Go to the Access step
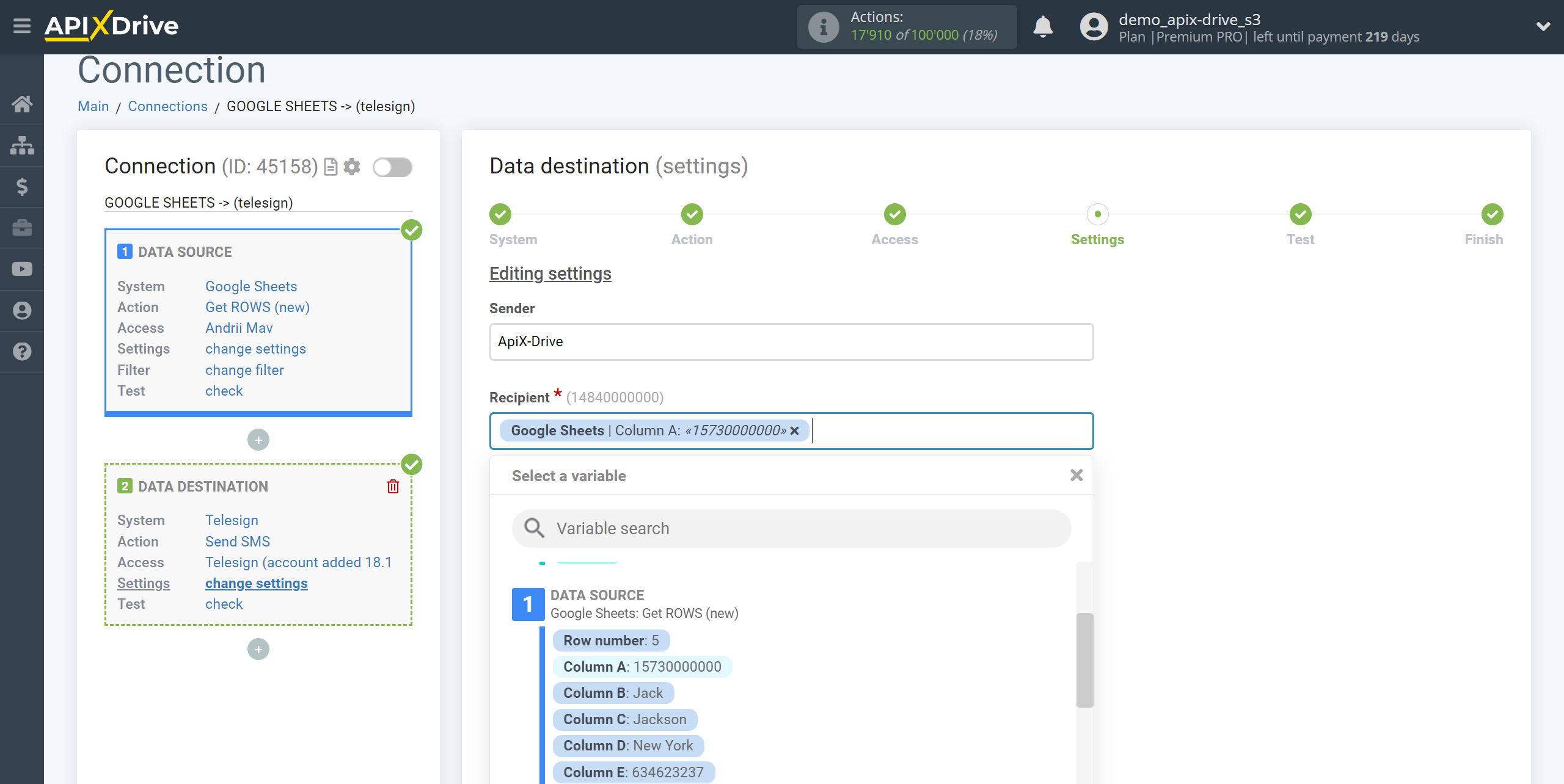 pyautogui.click(x=894, y=214)
